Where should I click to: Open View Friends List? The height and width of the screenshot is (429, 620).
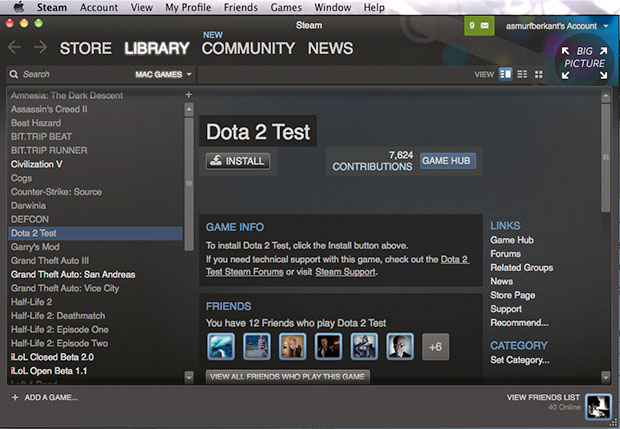pyautogui.click(x=543, y=397)
